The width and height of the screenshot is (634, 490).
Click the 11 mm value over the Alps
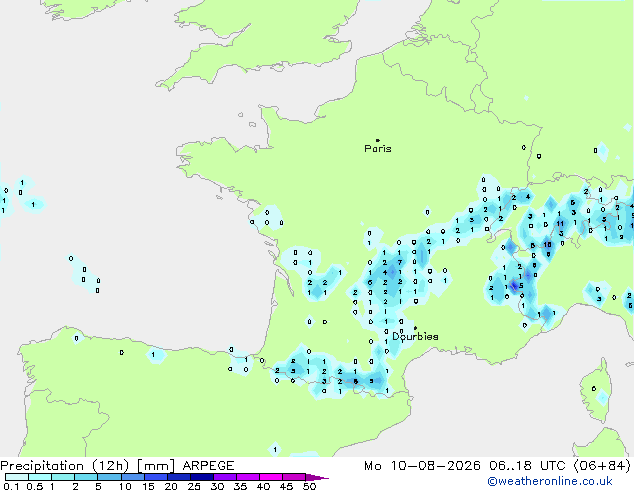point(560,224)
